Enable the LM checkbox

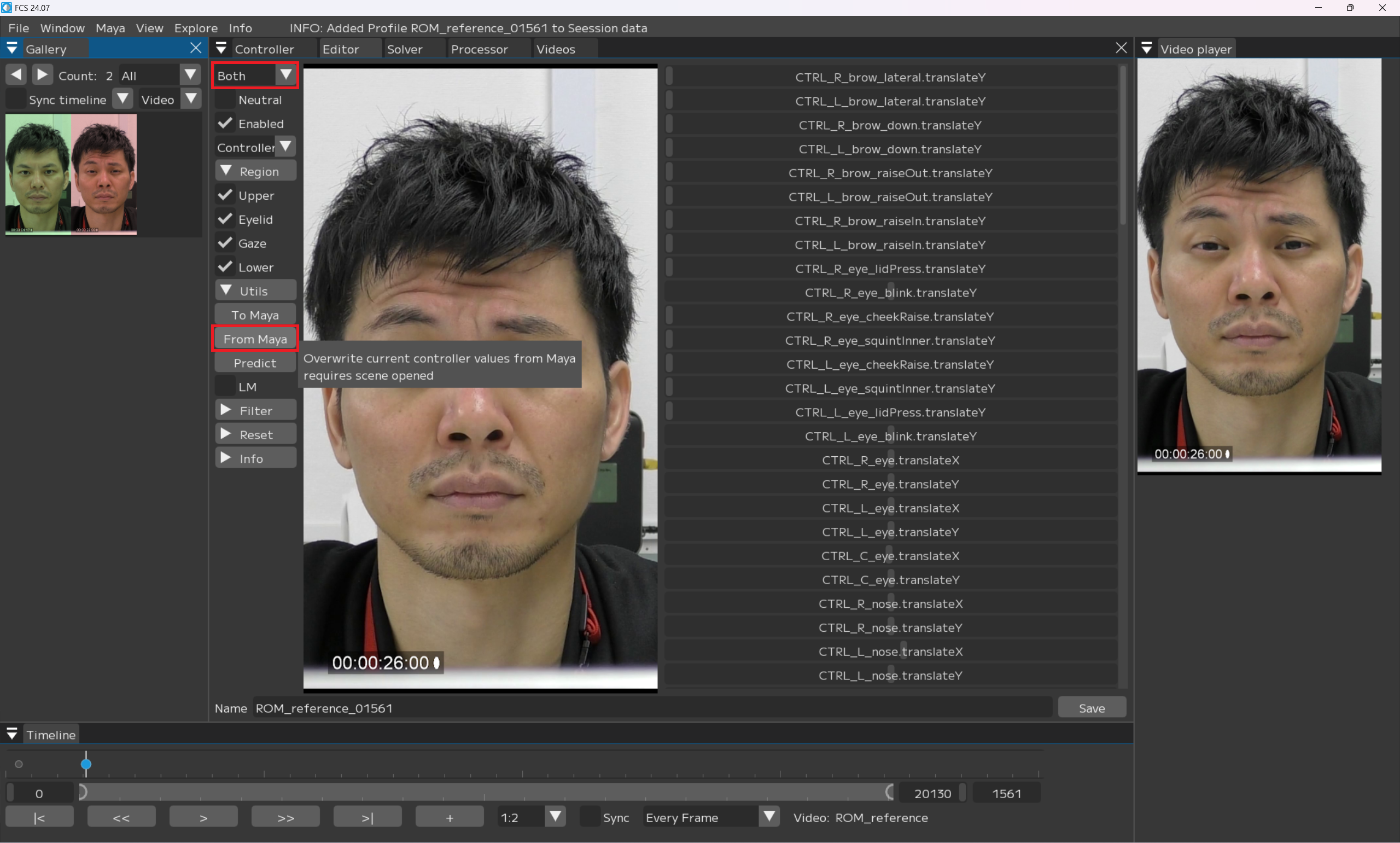(x=225, y=387)
